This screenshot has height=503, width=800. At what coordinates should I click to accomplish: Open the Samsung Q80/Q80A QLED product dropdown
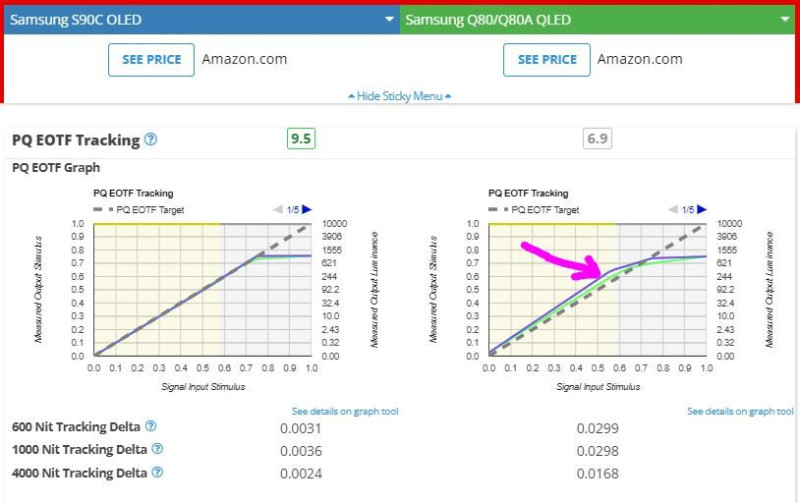[597, 20]
